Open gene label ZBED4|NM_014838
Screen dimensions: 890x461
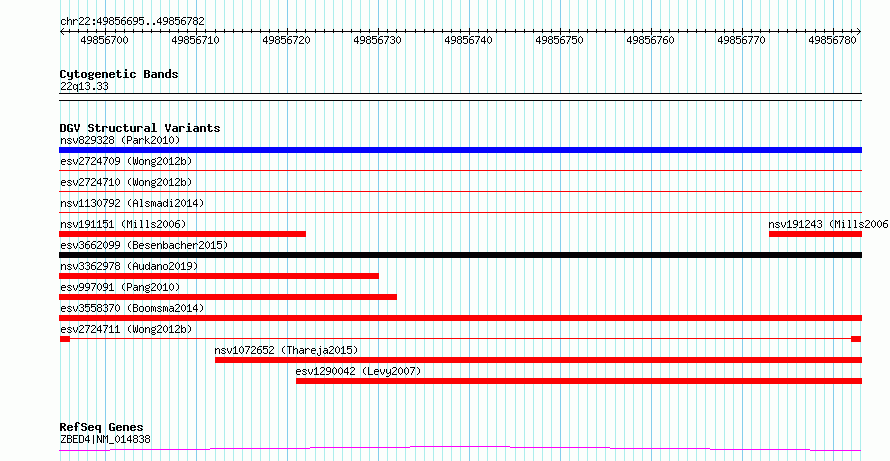pyautogui.click(x=106, y=439)
